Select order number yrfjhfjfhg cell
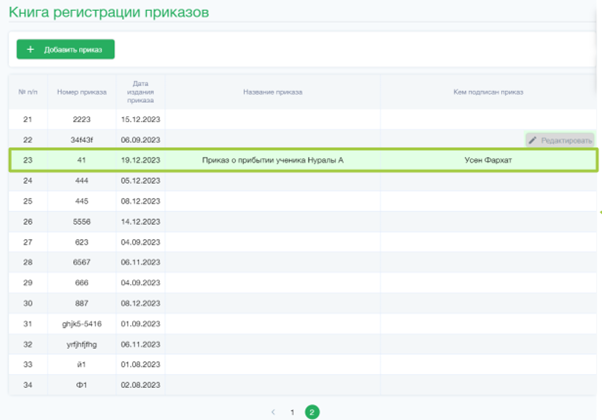602x420 pixels. pyautogui.click(x=81, y=344)
